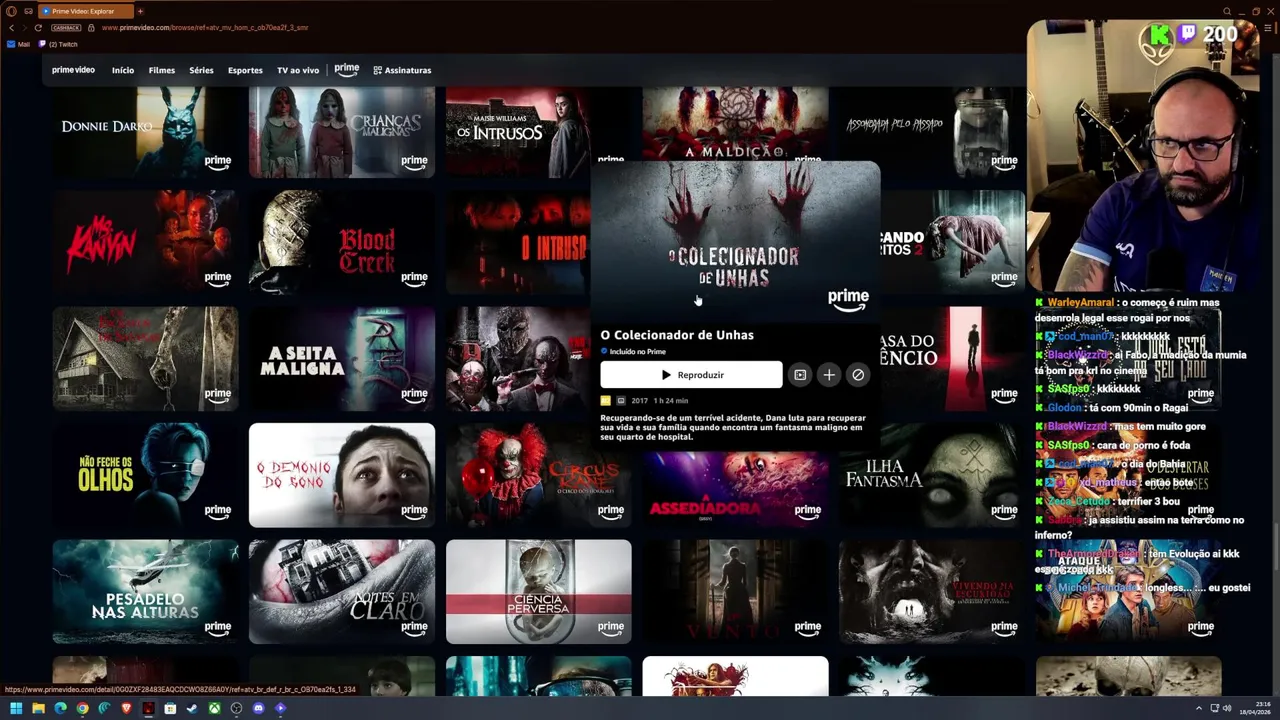Click the trailer icon next to Reproduzir
Screen dimensions: 1280x720
800,375
